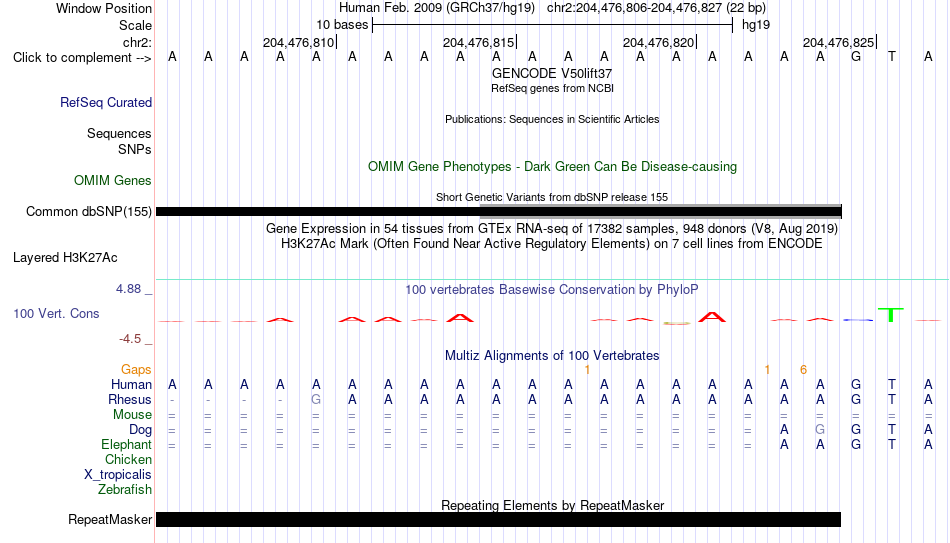
Task: Click 'Multiz Alignments of 100 Vertebrates' title
Action: click(552, 356)
